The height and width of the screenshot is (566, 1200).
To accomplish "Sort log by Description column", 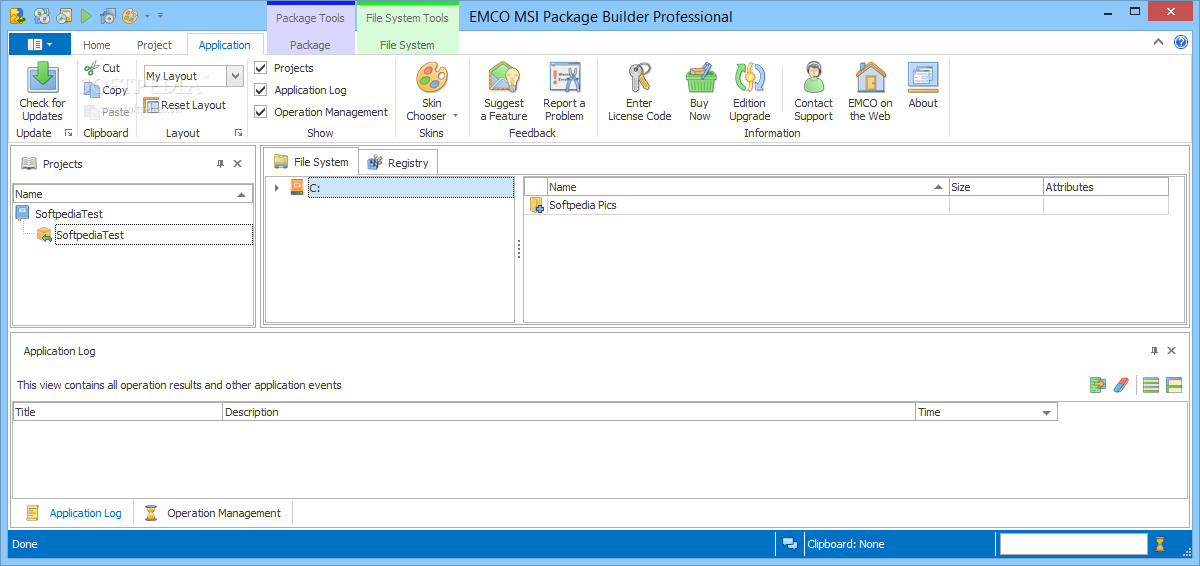I will click(568, 412).
